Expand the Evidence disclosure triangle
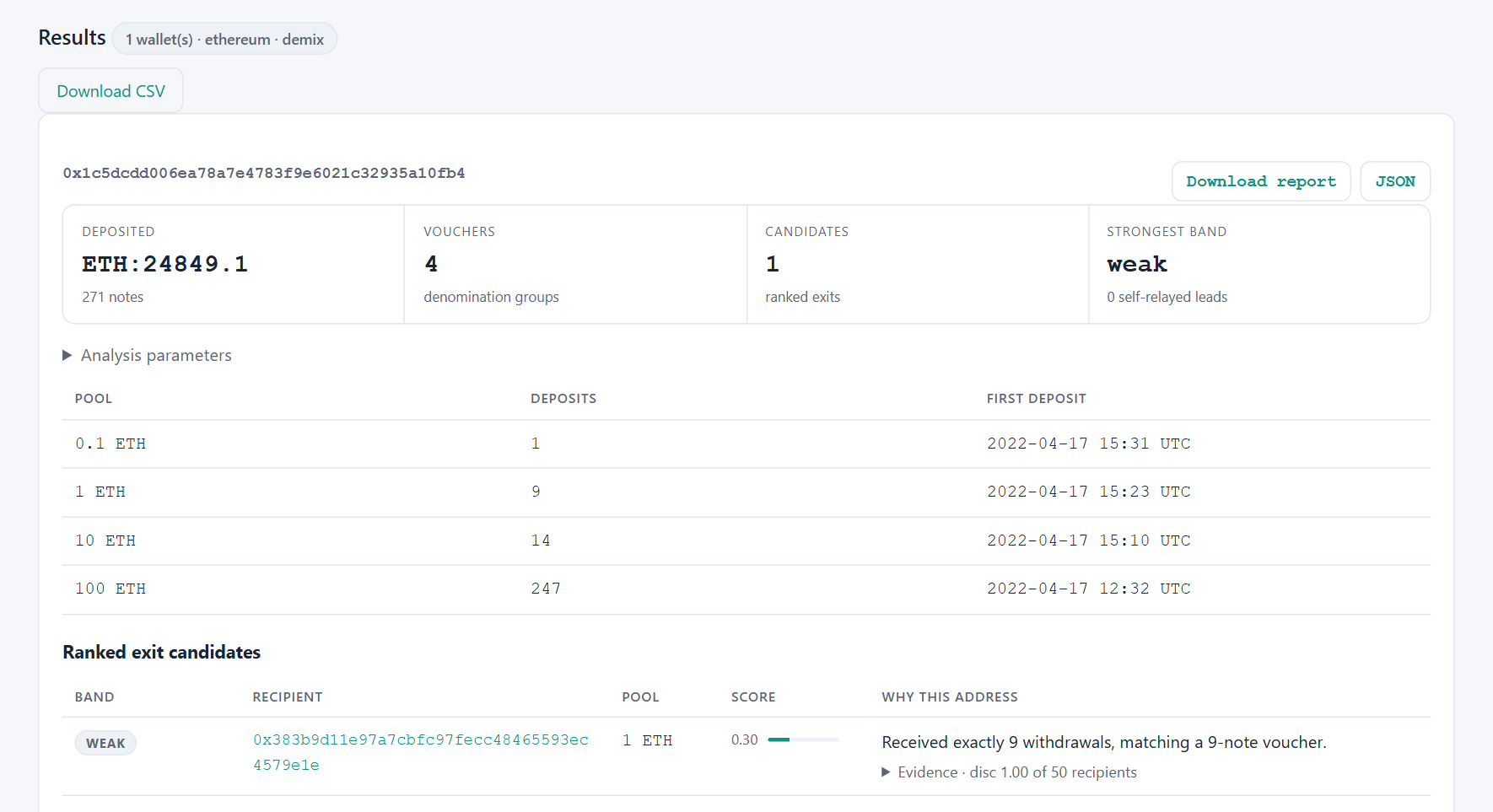 pos(886,772)
